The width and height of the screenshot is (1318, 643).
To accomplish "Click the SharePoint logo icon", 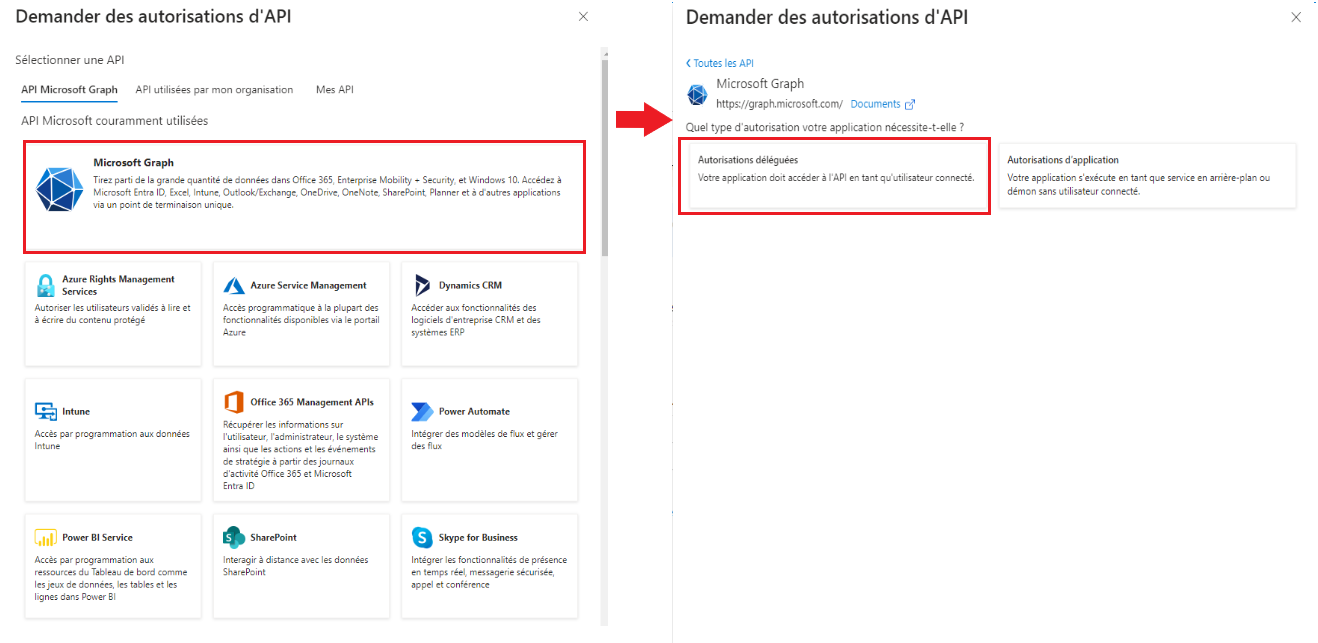I will (234, 537).
